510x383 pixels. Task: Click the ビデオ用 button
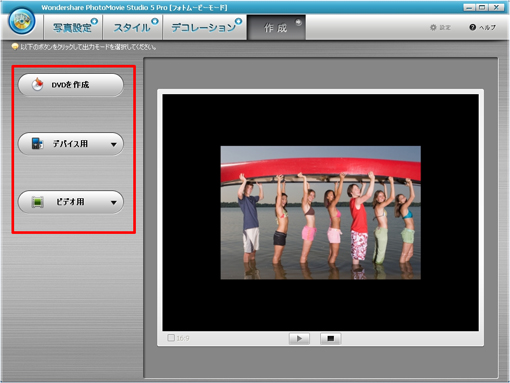71,202
